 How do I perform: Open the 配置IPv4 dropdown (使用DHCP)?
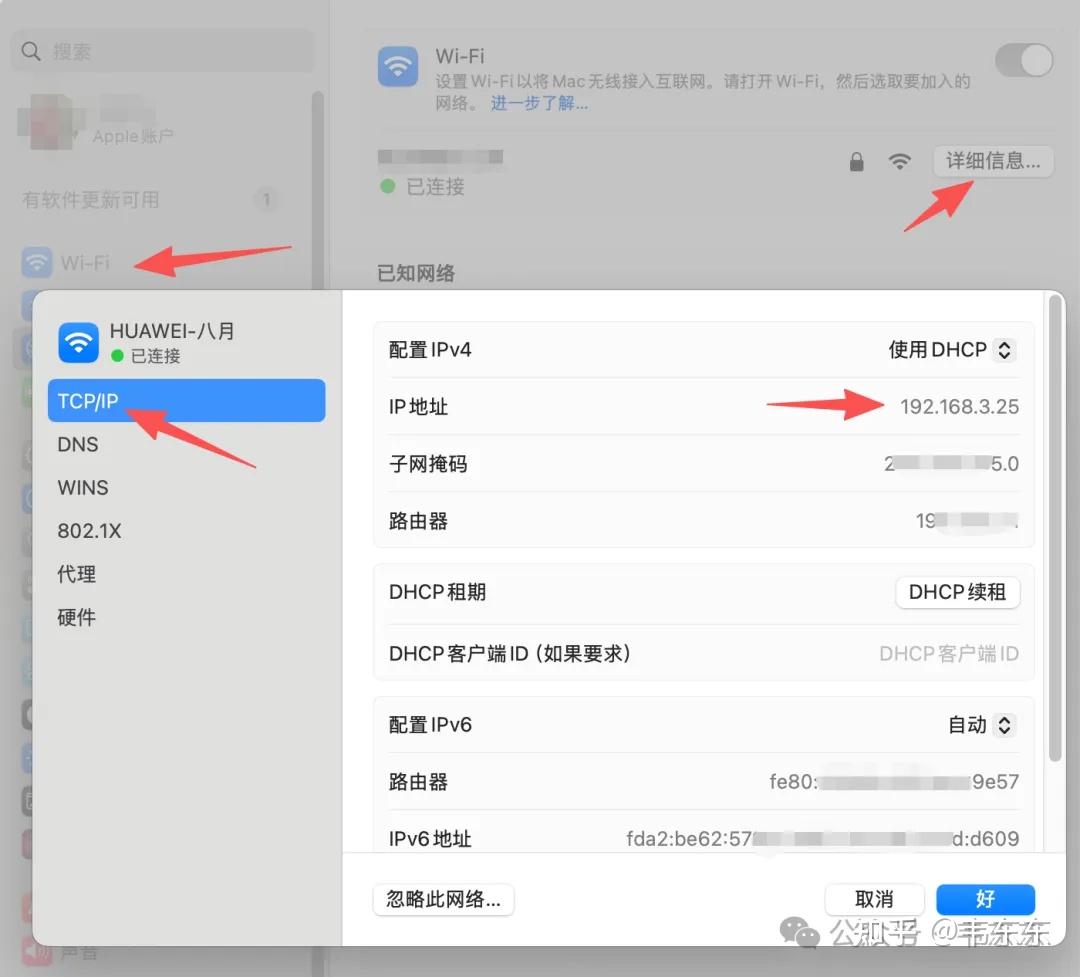click(951, 350)
